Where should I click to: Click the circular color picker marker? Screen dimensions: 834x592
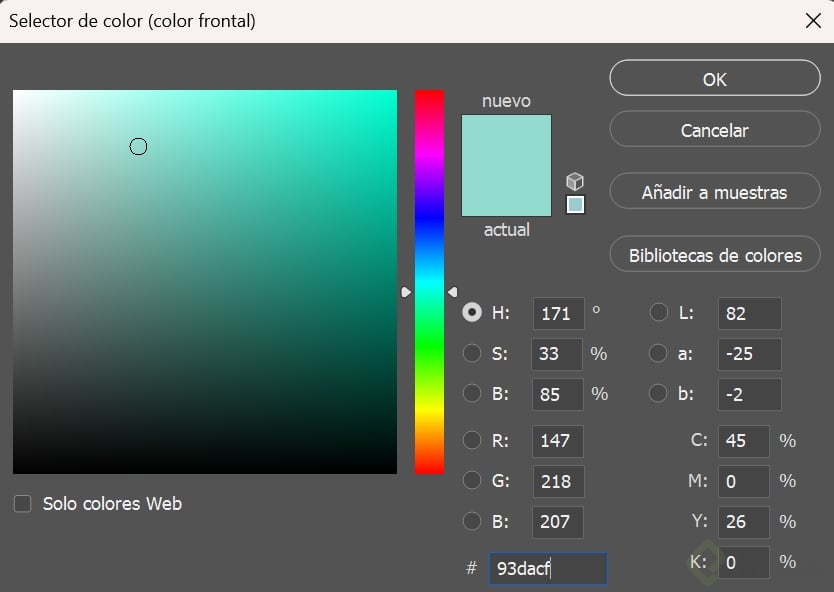pos(138,147)
